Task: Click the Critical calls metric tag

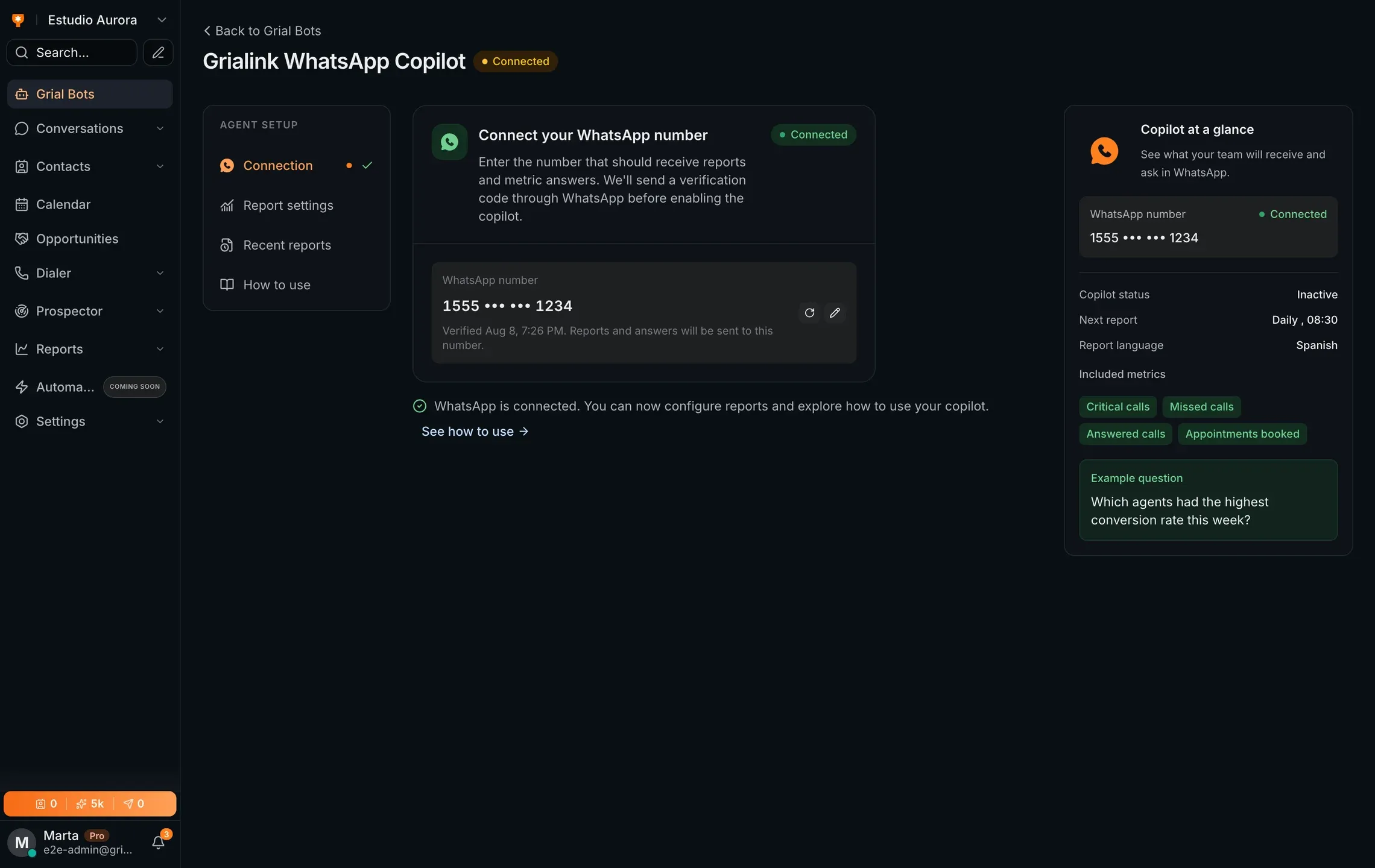Action: click(1117, 407)
